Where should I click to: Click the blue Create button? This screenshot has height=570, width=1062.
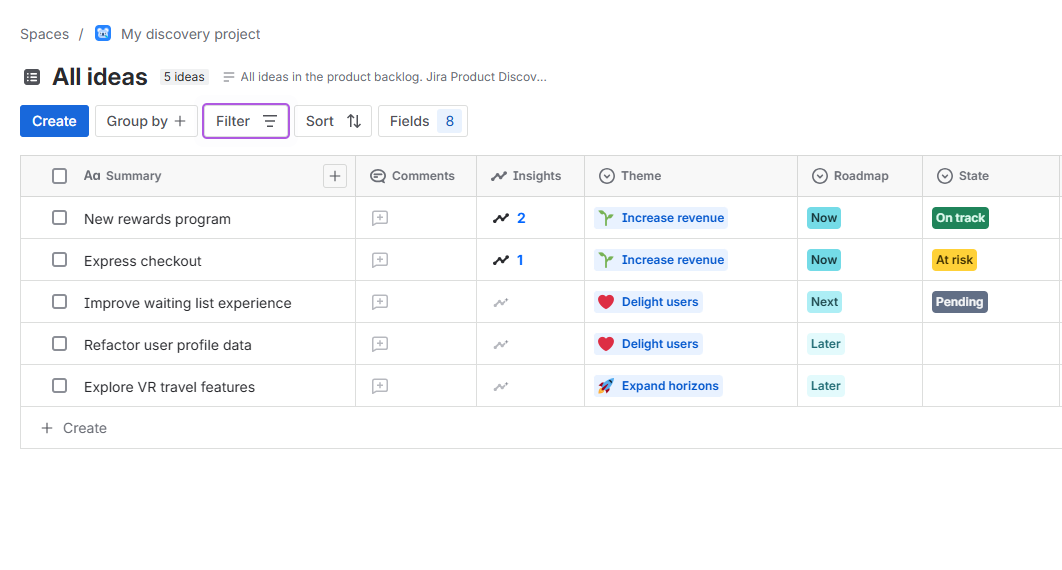coord(54,121)
